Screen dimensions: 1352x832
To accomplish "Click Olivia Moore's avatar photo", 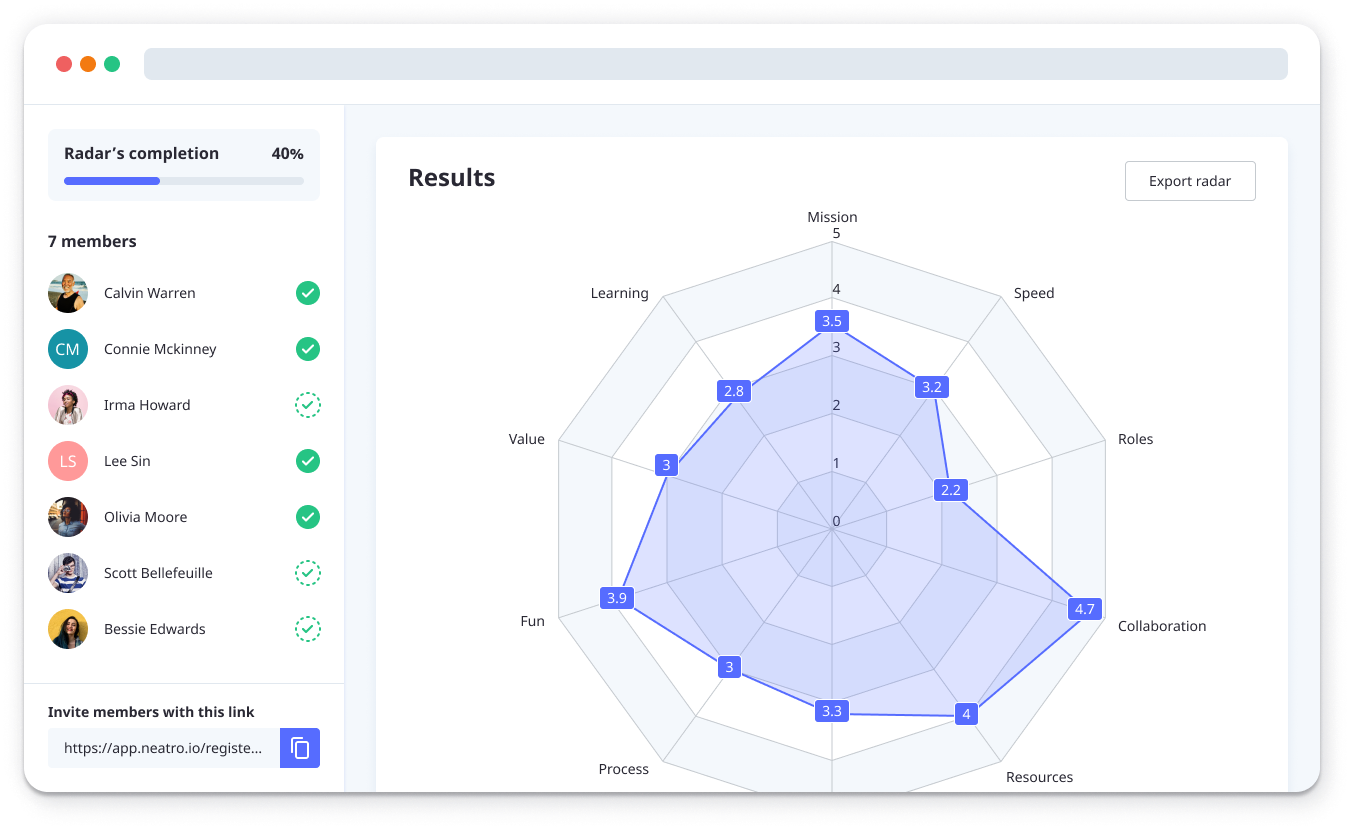I will pos(68,517).
